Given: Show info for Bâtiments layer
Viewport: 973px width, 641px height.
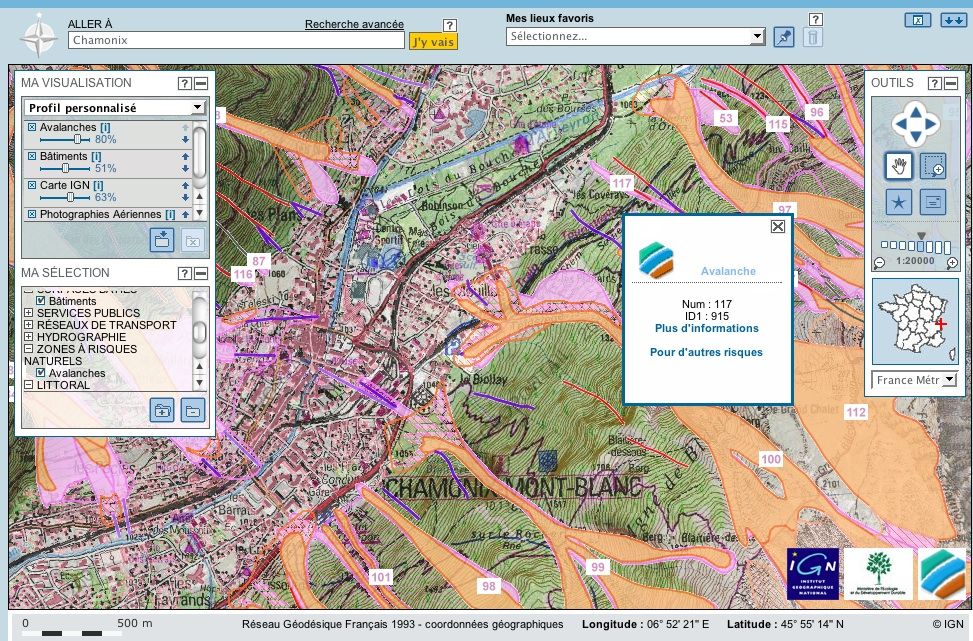Looking at the screenshot, I should tap(96, 156).
